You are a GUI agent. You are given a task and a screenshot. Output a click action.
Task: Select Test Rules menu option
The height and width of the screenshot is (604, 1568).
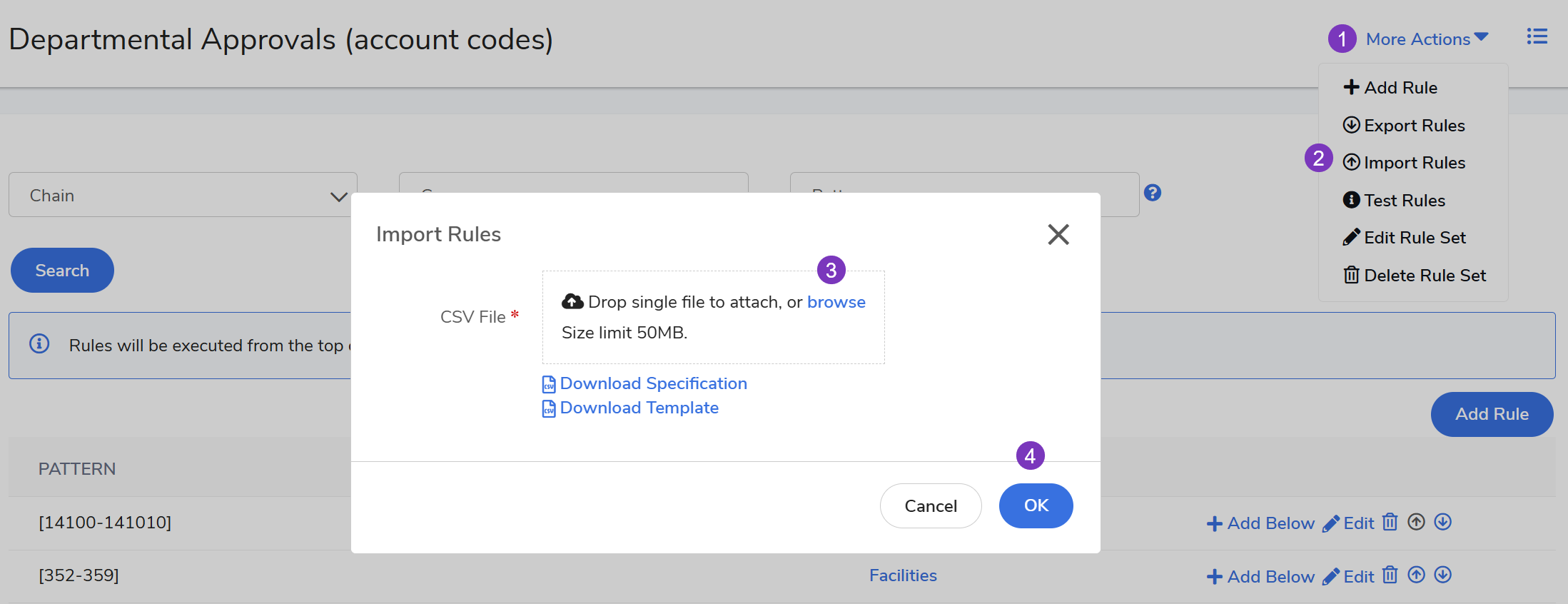tap(1404, 201)
